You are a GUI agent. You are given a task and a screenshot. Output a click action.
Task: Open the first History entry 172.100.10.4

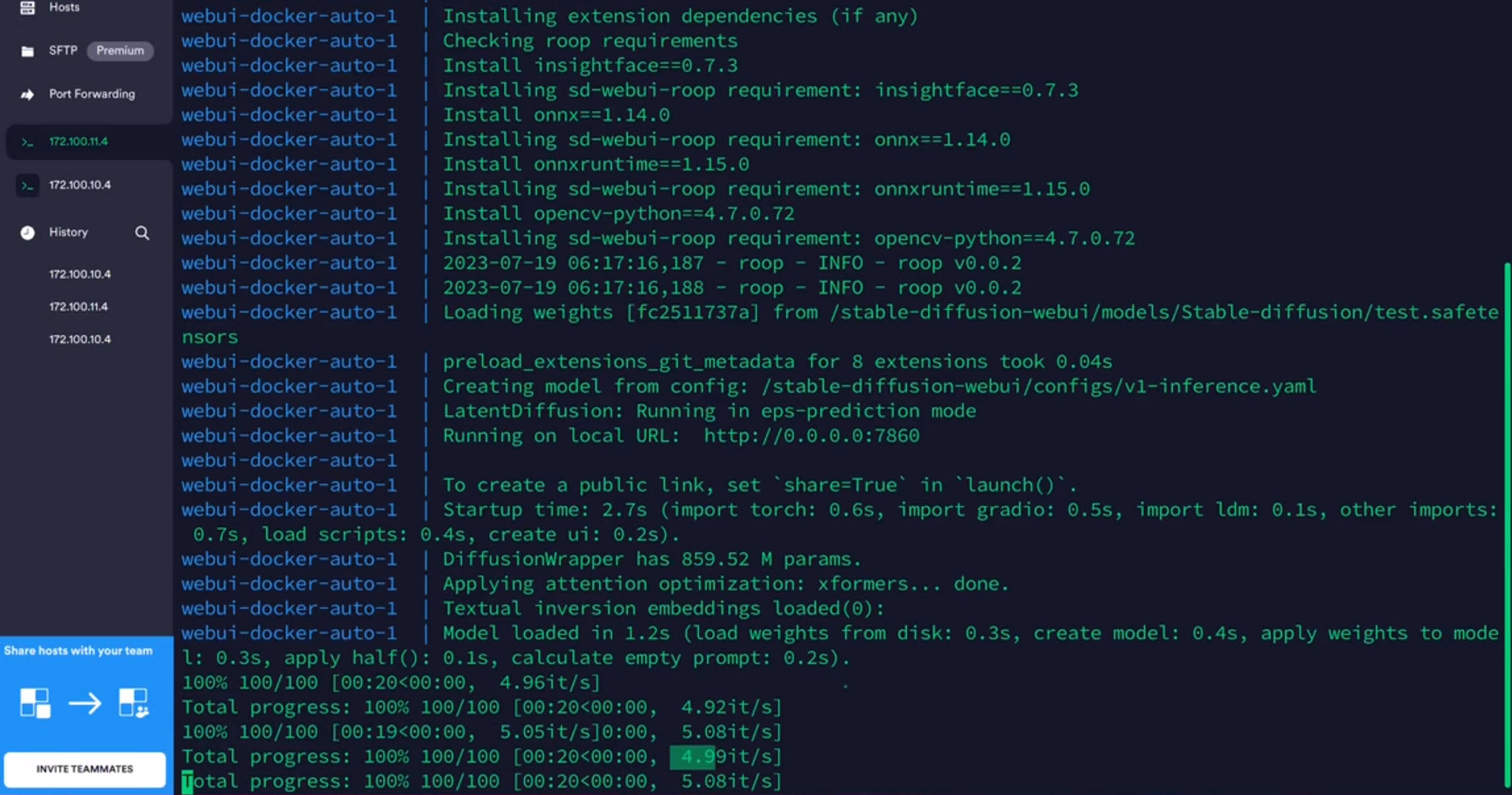(80, 274)
